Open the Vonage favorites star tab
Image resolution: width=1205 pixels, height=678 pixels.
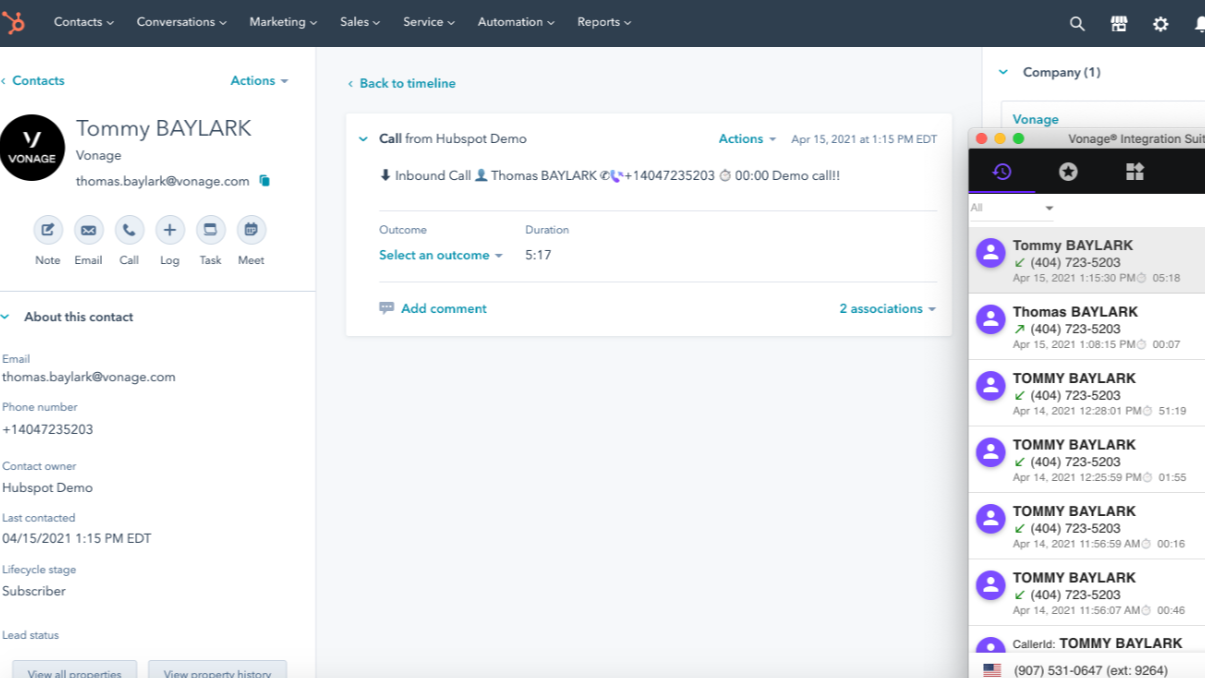[x=1068, y=172]
